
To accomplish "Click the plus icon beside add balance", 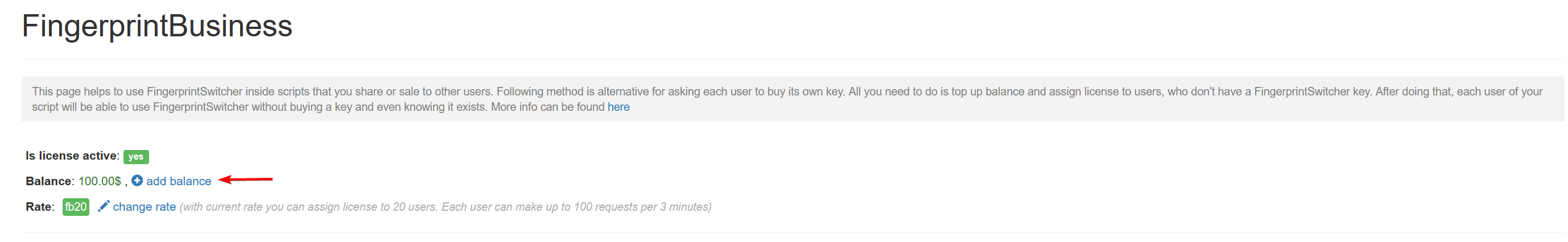I will 137,181.
